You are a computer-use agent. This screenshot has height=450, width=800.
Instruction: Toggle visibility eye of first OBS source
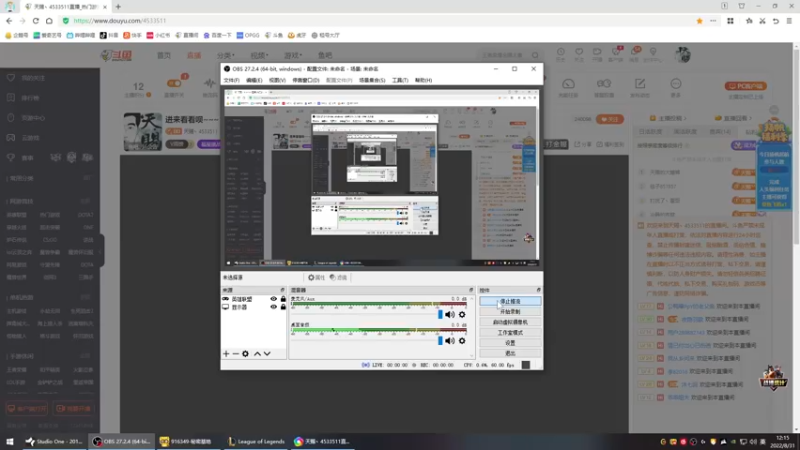pos(273,299)
